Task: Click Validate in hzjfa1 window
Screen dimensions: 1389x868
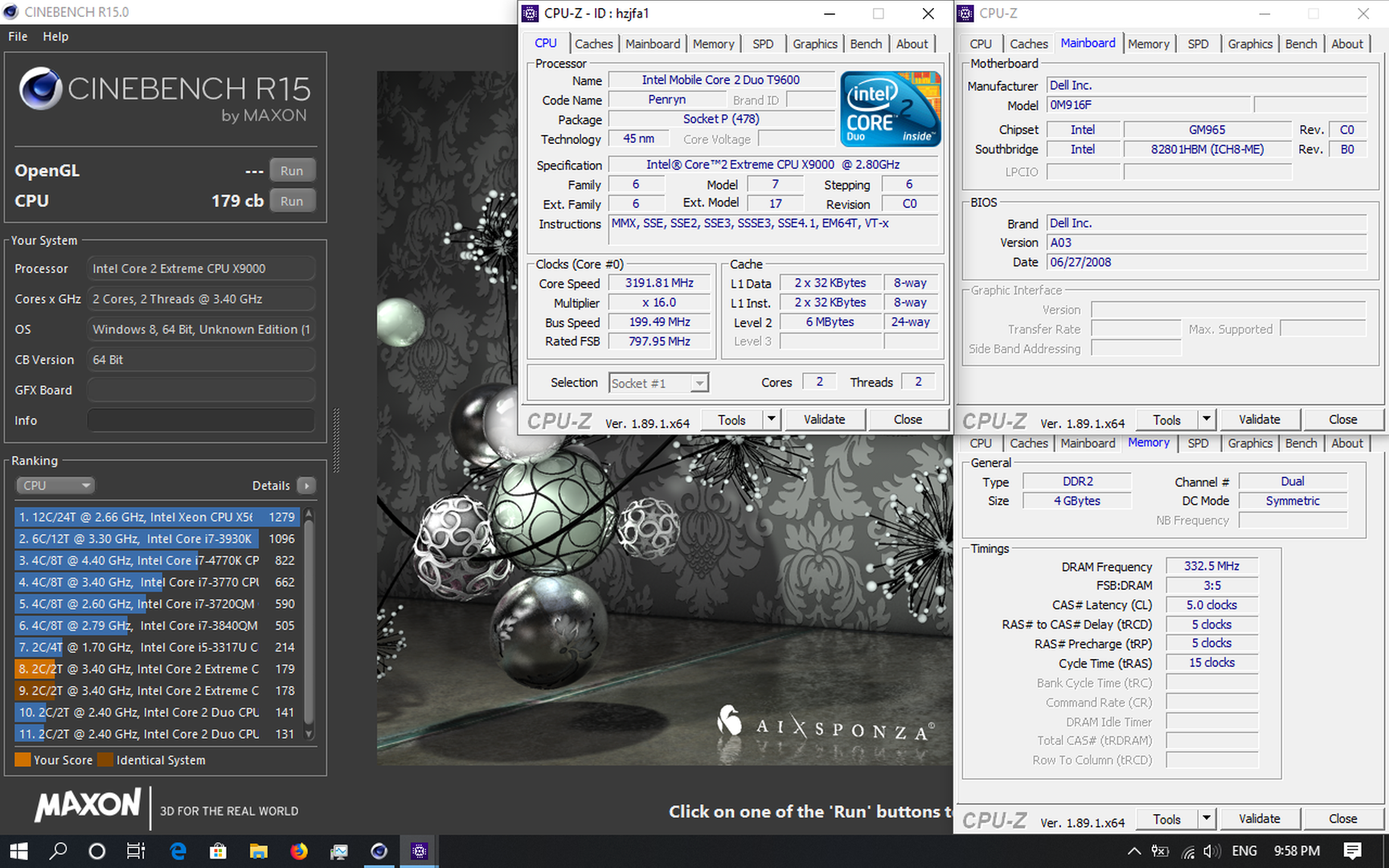Action: tap(824, 420)
